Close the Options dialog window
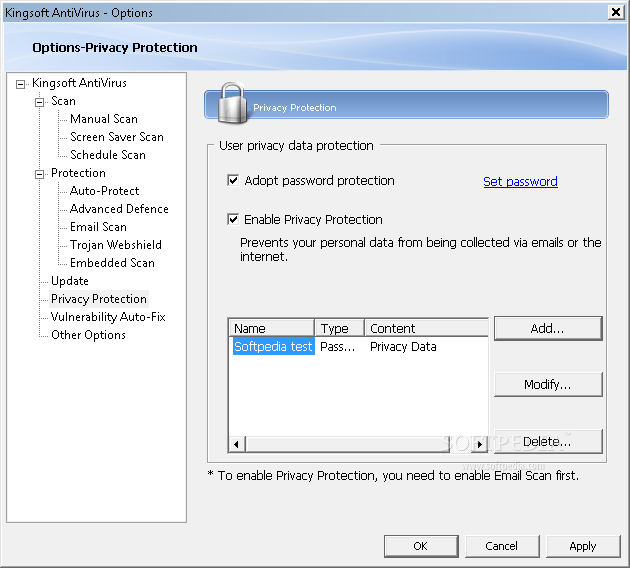This screenshot has width=630, height=568. click(x=615, y=12)
